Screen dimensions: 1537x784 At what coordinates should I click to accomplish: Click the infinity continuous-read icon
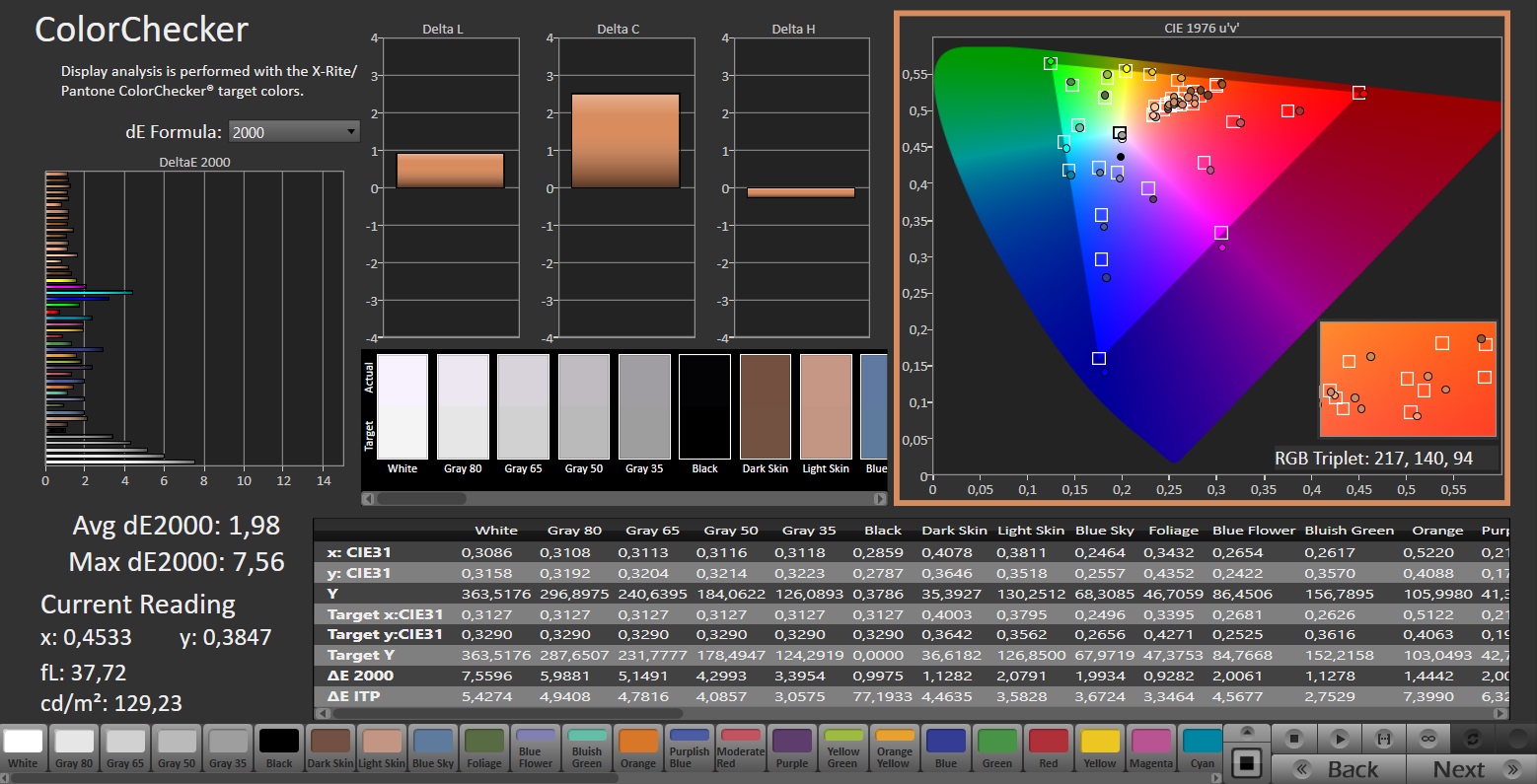click(1427, 739)
